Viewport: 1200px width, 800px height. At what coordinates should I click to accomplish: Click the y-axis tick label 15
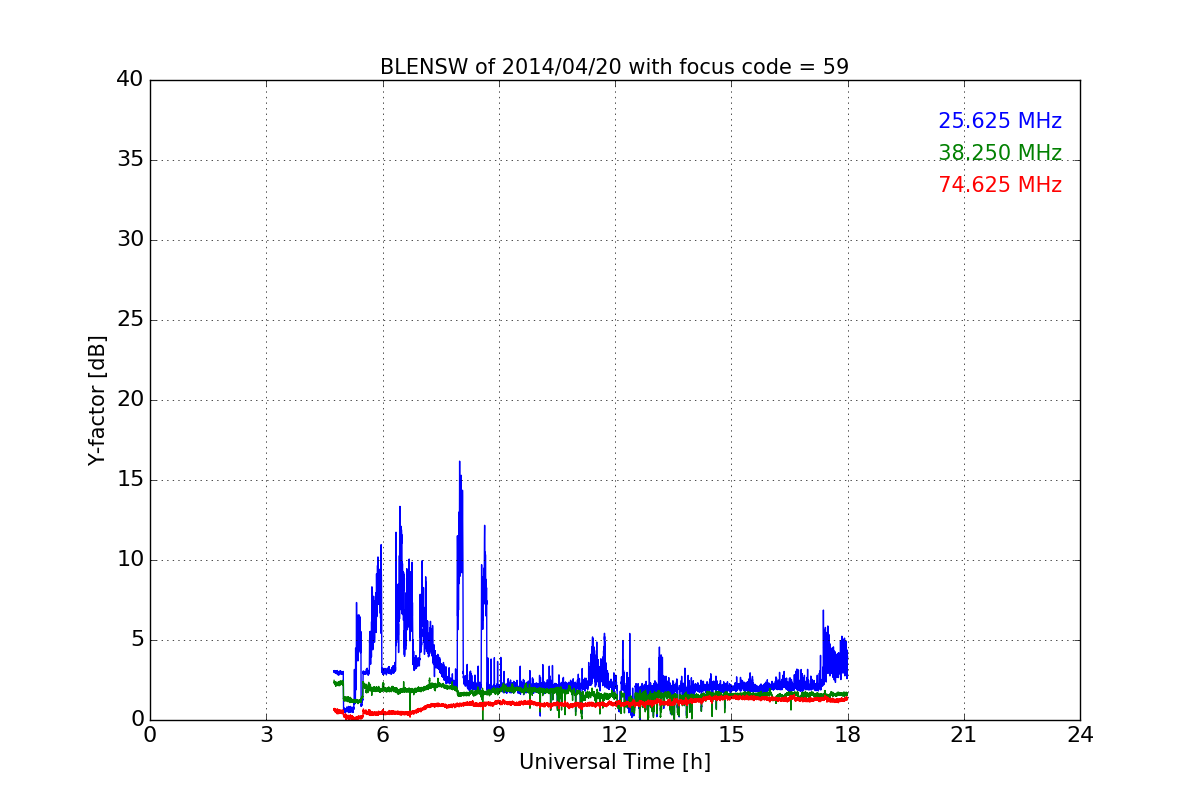tap(130, 480)
